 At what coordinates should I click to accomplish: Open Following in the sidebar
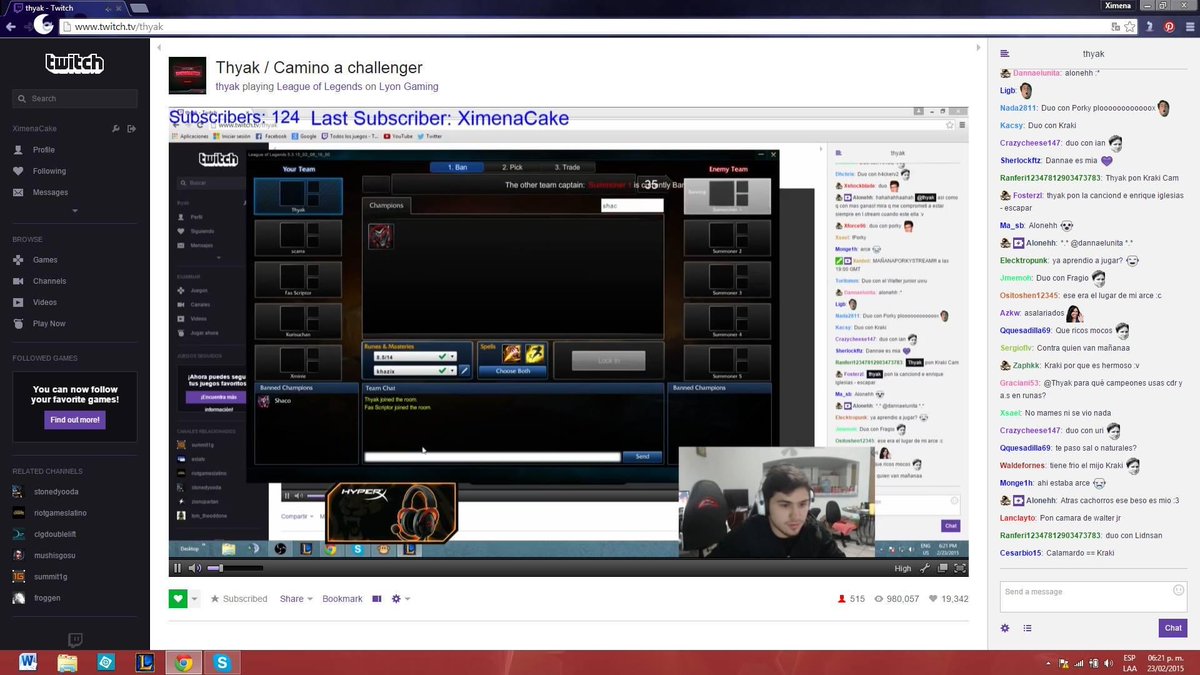pos(49,171)
